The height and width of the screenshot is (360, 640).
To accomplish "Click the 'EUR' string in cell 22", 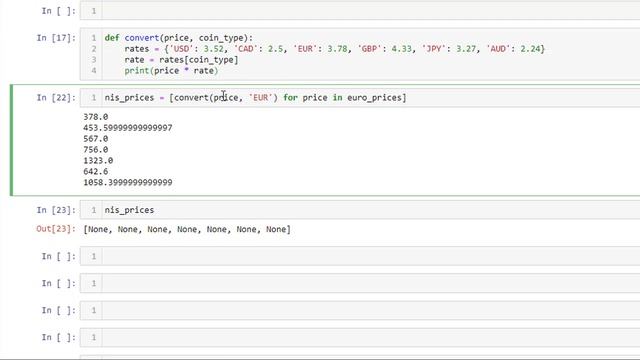I will pyautogui.click(x=260, y=98).
